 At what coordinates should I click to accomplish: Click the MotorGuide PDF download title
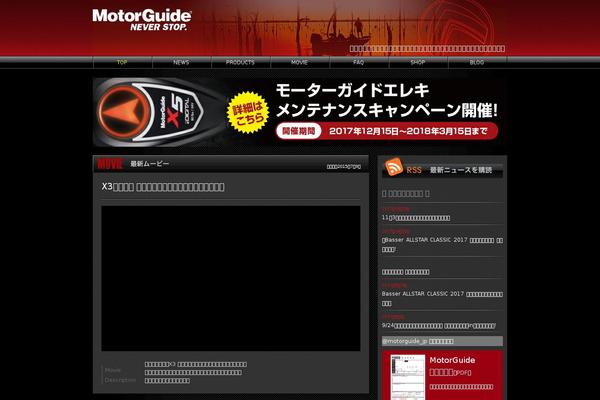452,366
